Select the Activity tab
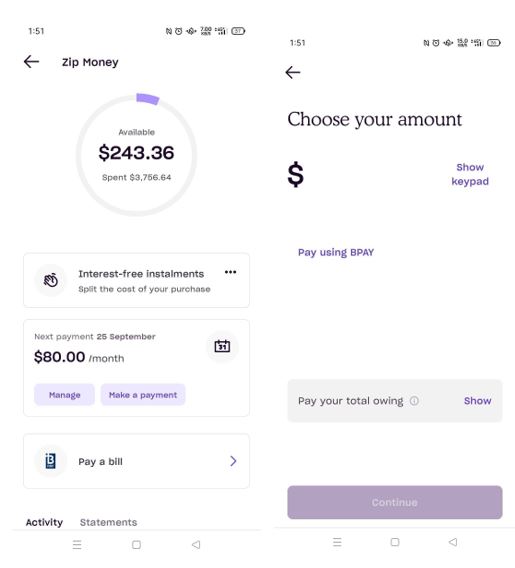This screenshot has width=515, height=568. coord(44,522)
